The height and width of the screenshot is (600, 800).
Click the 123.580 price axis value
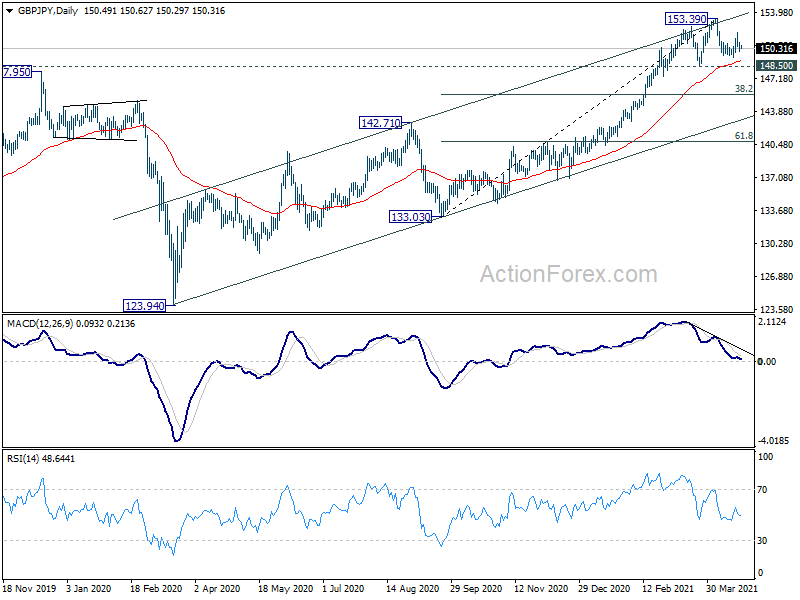(777, 309)
